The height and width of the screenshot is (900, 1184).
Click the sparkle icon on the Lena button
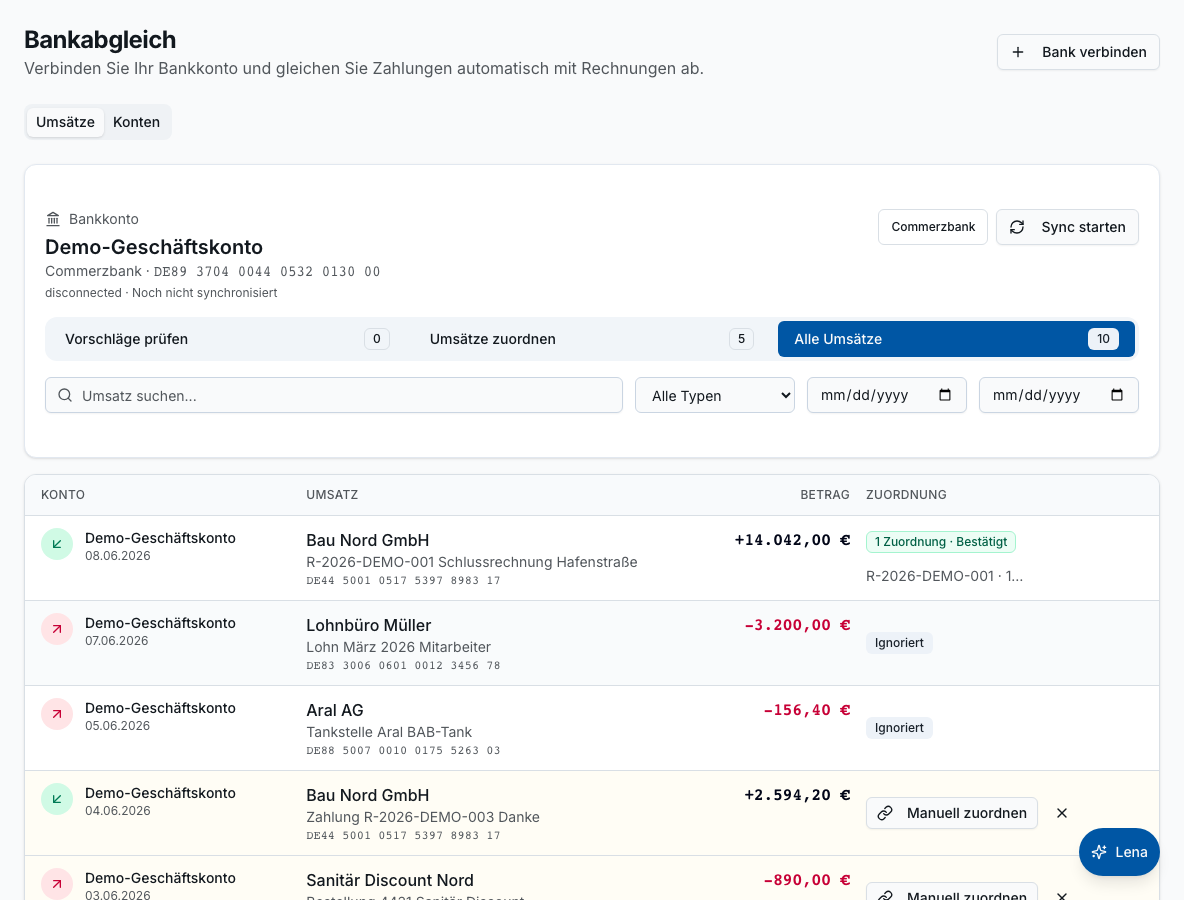tap(1099, 852)
